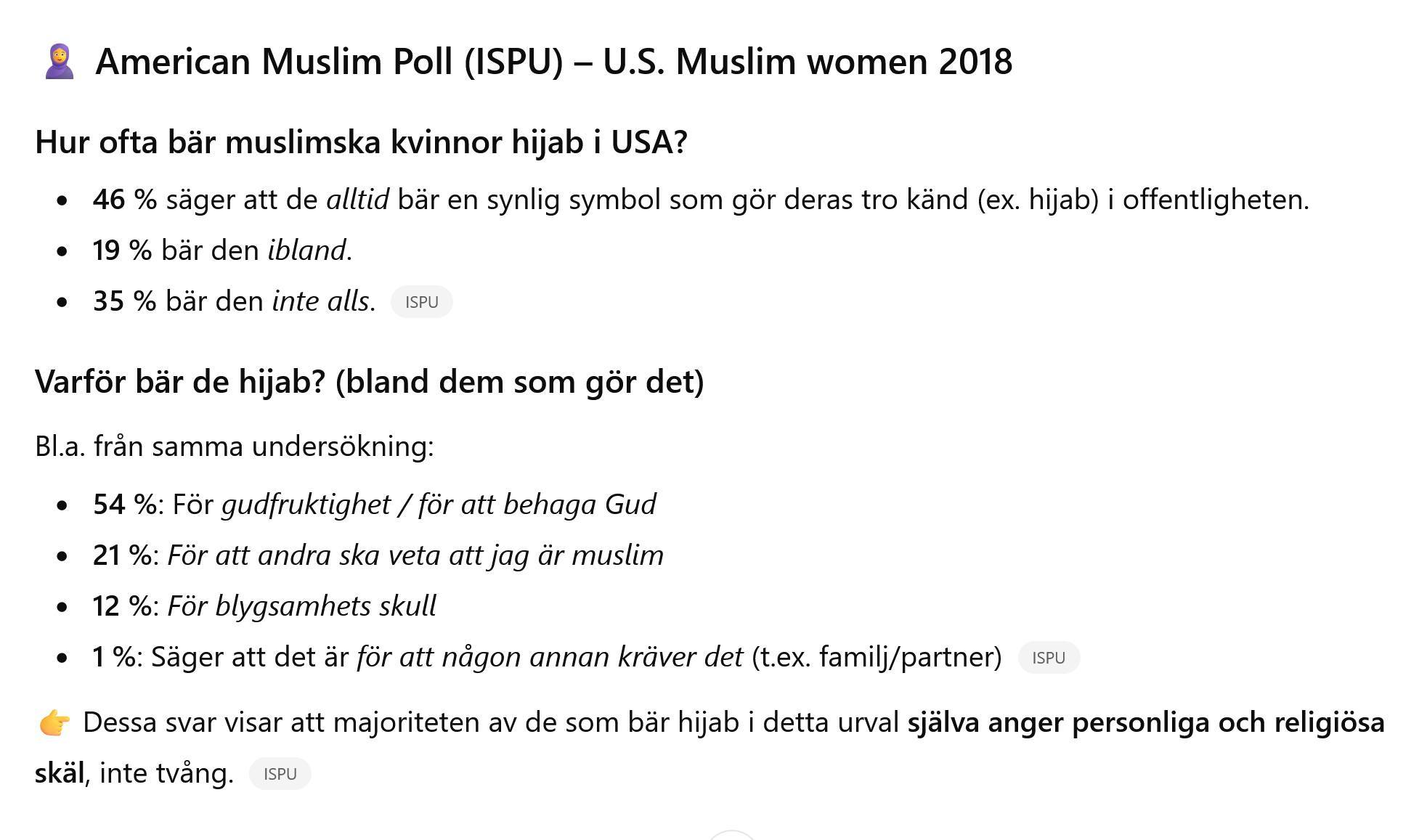
Task: Click the scroll-down circle button at bottom
Action: [731, 836]
